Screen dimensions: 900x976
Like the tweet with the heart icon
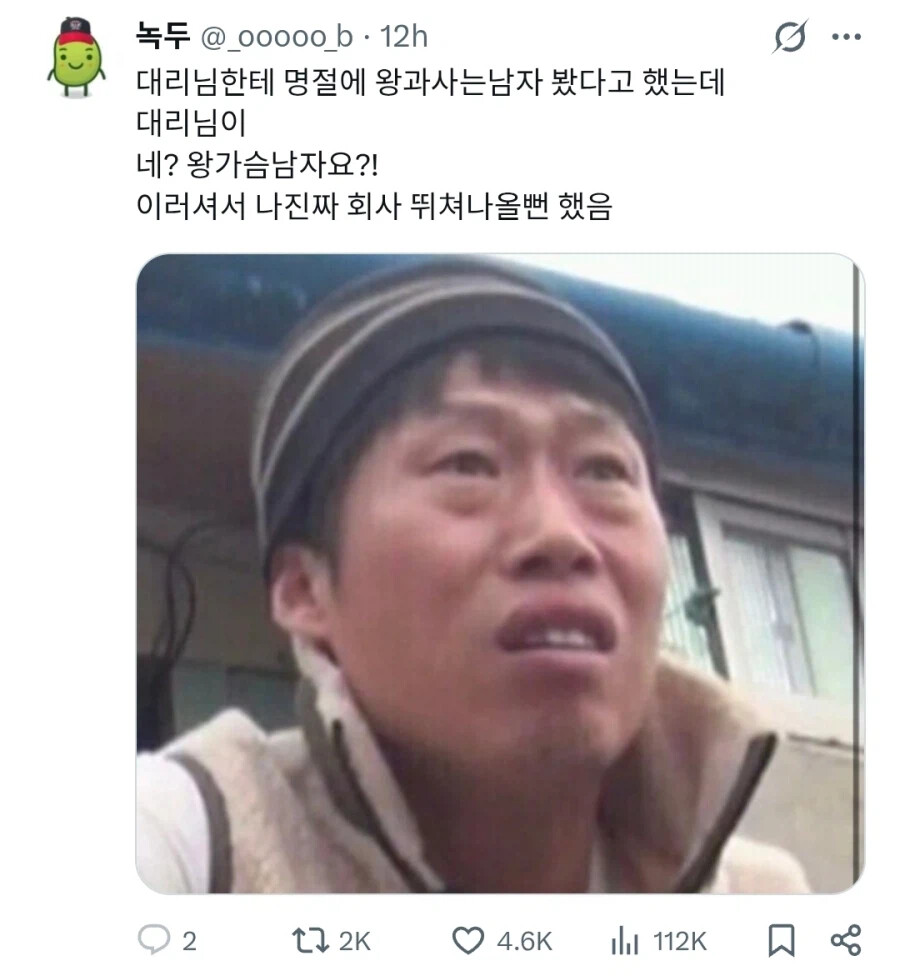click(467, 941)
